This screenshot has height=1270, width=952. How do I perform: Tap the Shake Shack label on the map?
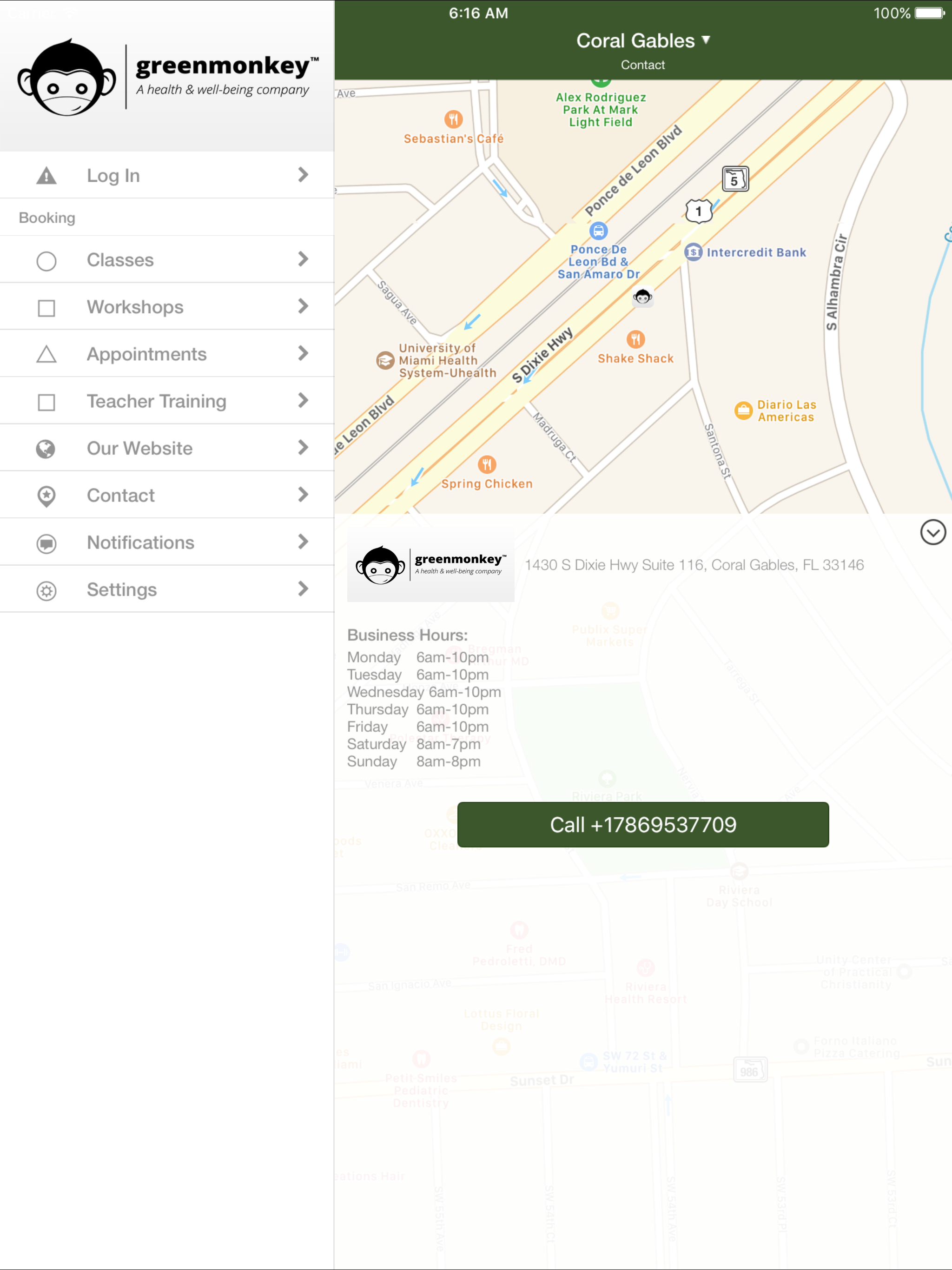click(635, 359)
